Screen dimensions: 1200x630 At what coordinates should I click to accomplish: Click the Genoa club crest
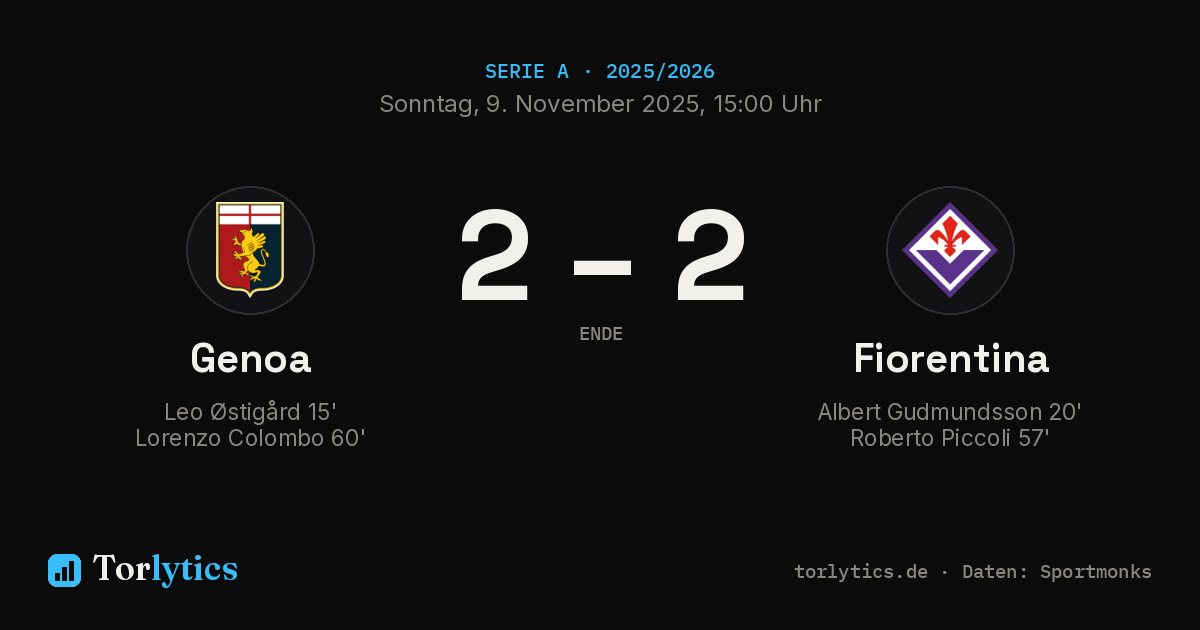tap(250, 250)
